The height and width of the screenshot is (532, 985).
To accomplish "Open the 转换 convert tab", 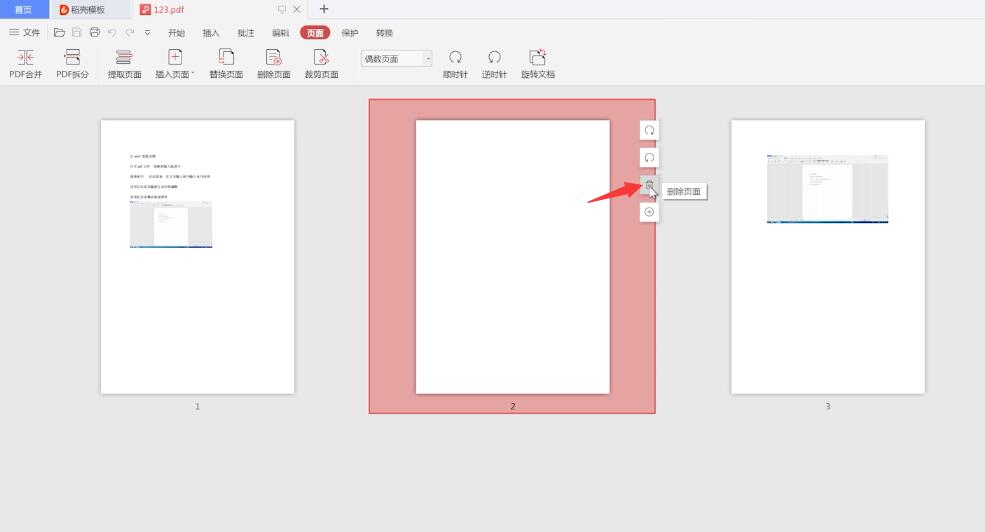I will tap(384, 33).
